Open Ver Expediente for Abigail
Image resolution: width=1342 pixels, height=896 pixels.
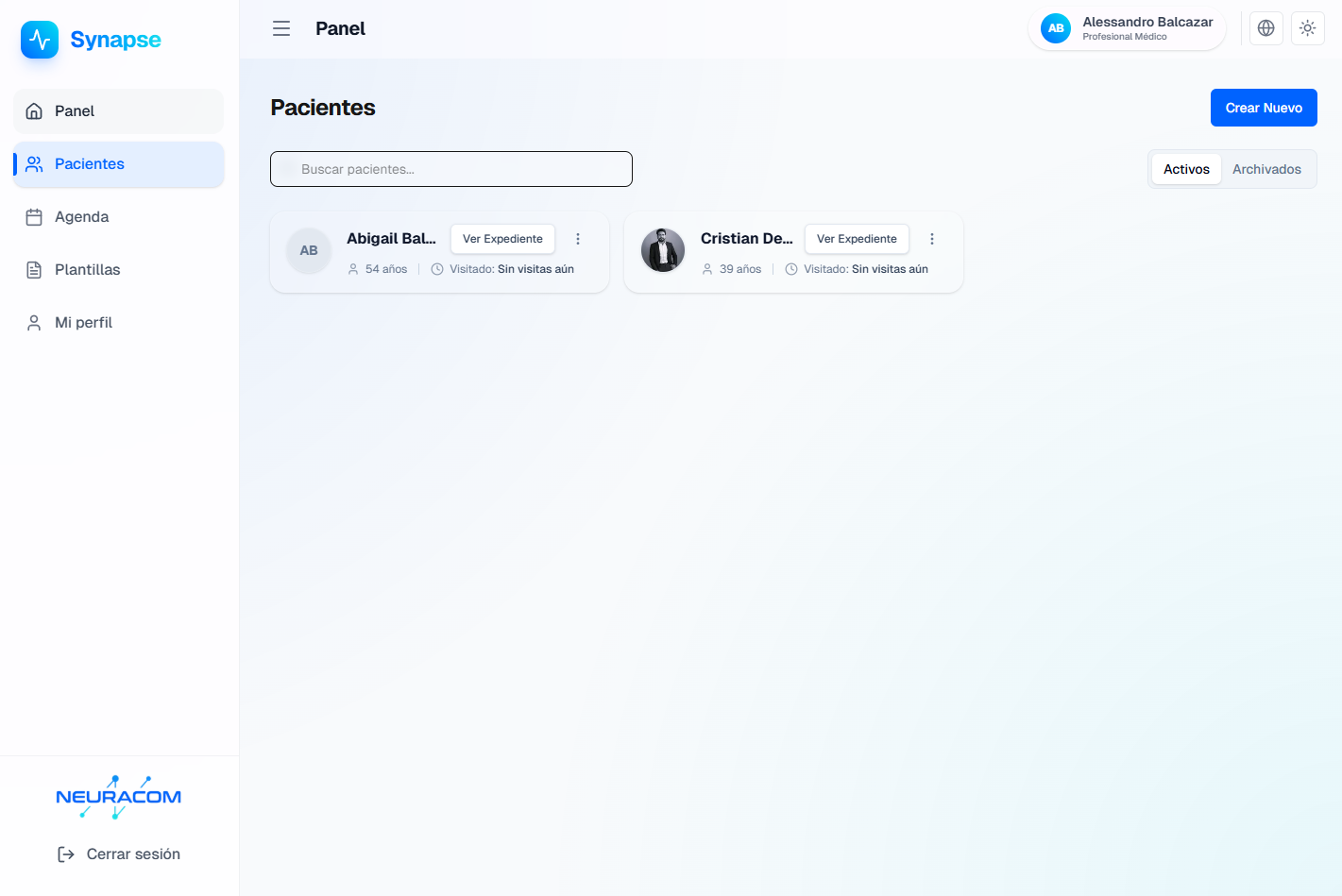(x=502, y=239)
